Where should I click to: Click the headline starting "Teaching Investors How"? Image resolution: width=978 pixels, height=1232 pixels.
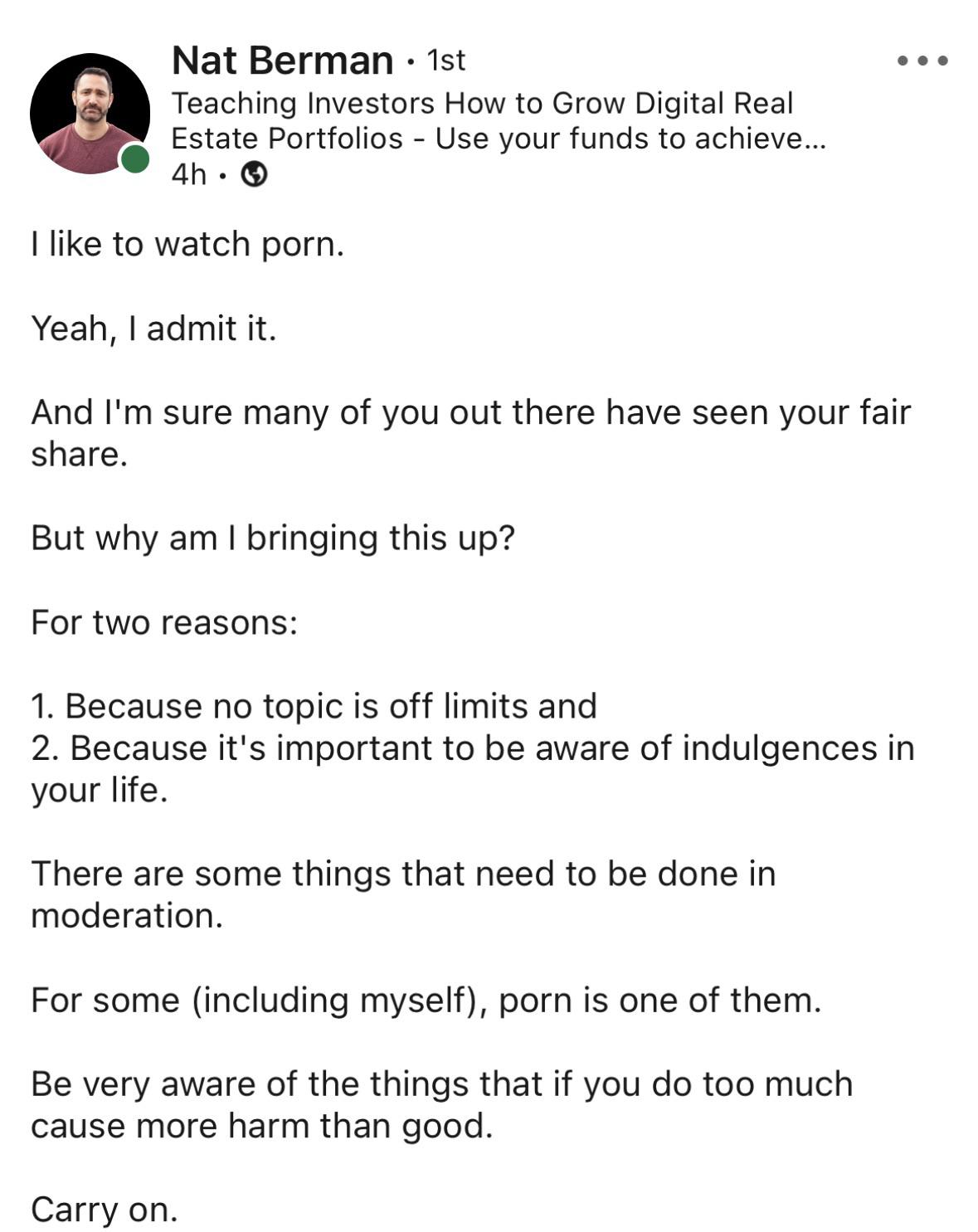tap(481, 103)
